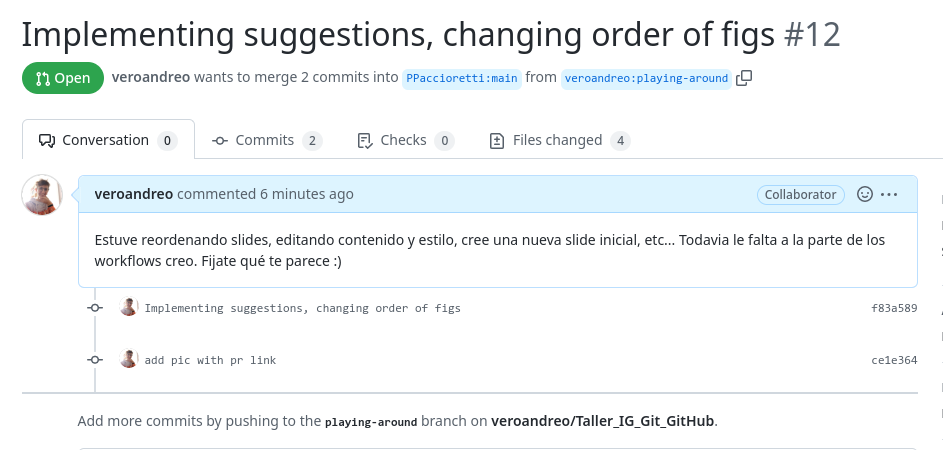
Task: Click the small avatar beside 'add pic' commit
Action: point(128,359)
